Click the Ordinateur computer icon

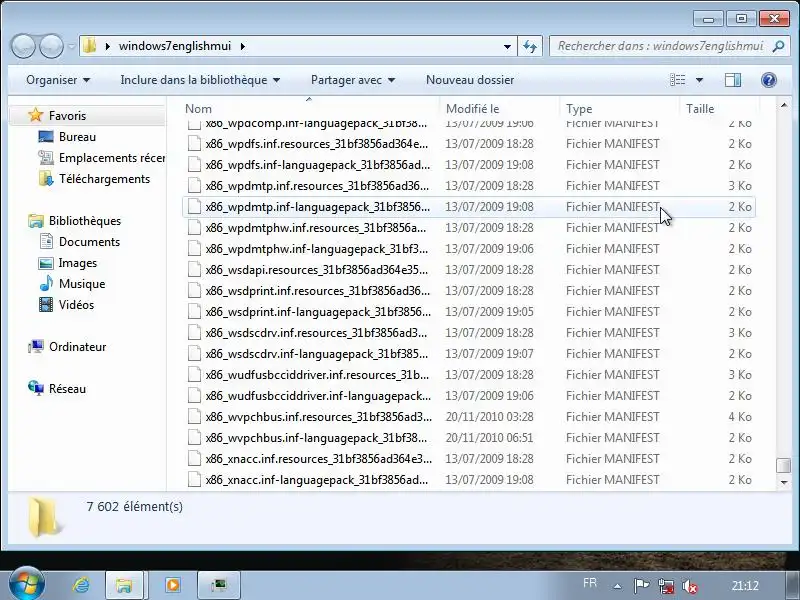point(36,347)
